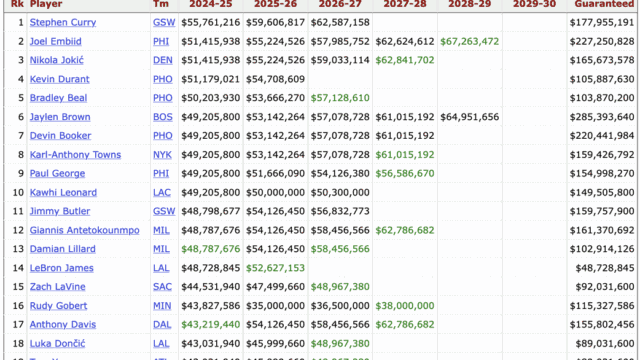Select Giannis Antetokounmpo's player link

84,231
